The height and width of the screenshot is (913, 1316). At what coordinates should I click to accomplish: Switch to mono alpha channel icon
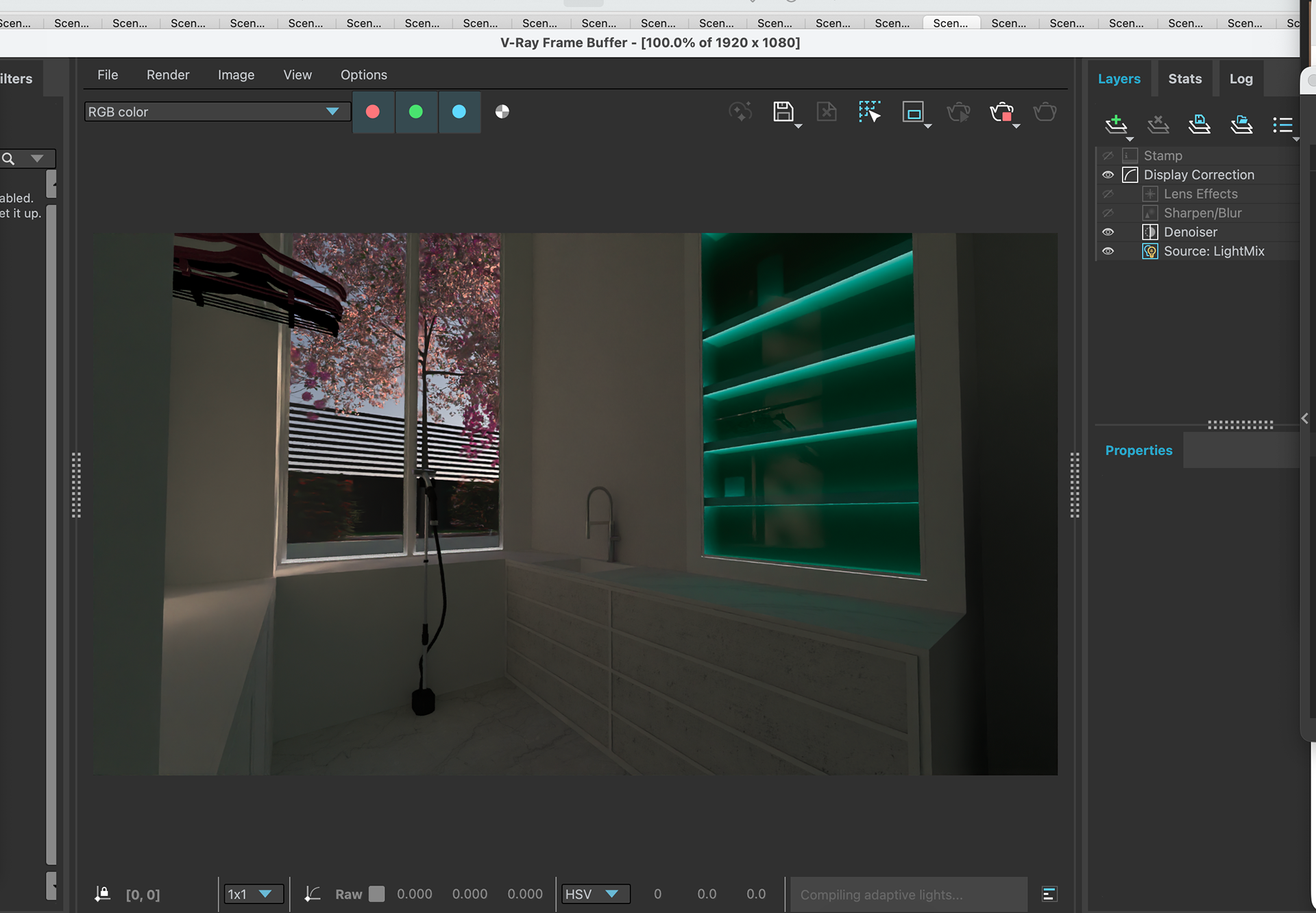pyautogui.click(x=502, y=112)
